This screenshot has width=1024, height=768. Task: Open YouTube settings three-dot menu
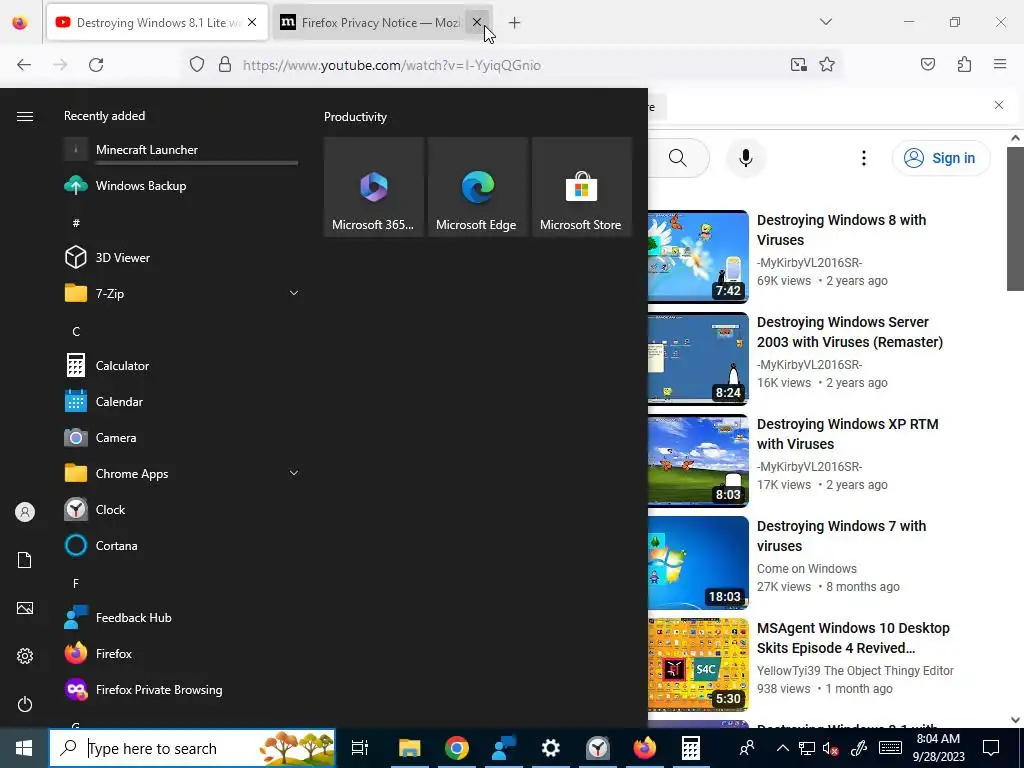click(863, 158)
